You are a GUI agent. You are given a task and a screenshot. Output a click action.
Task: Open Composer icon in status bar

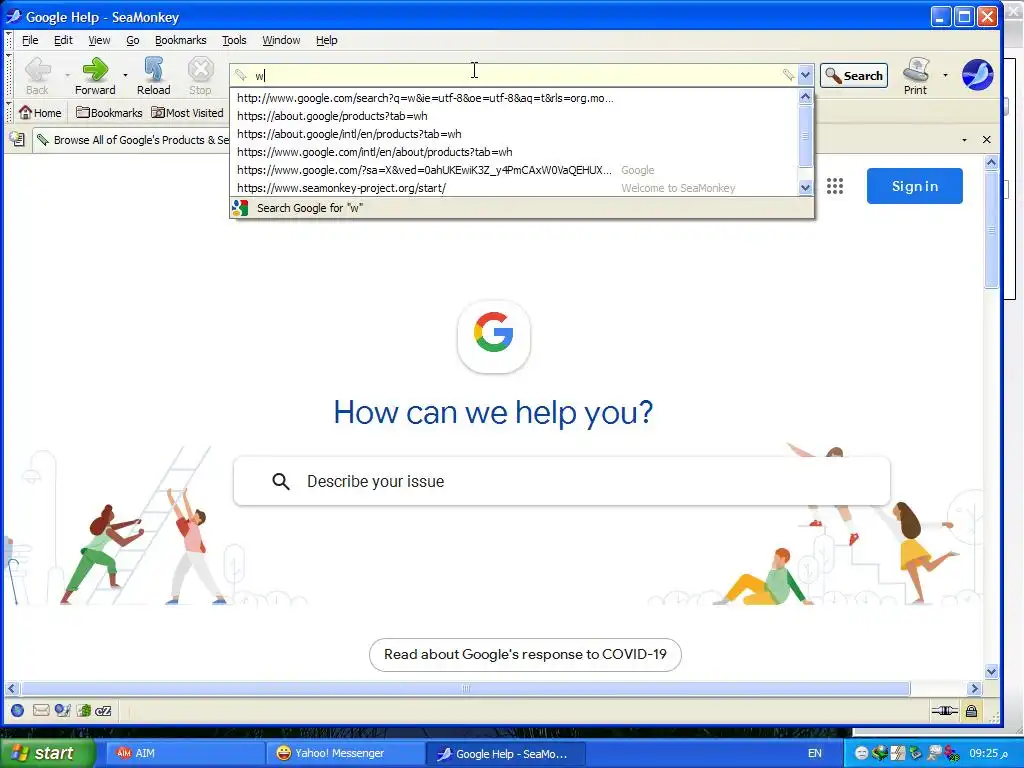click(62, 711)
